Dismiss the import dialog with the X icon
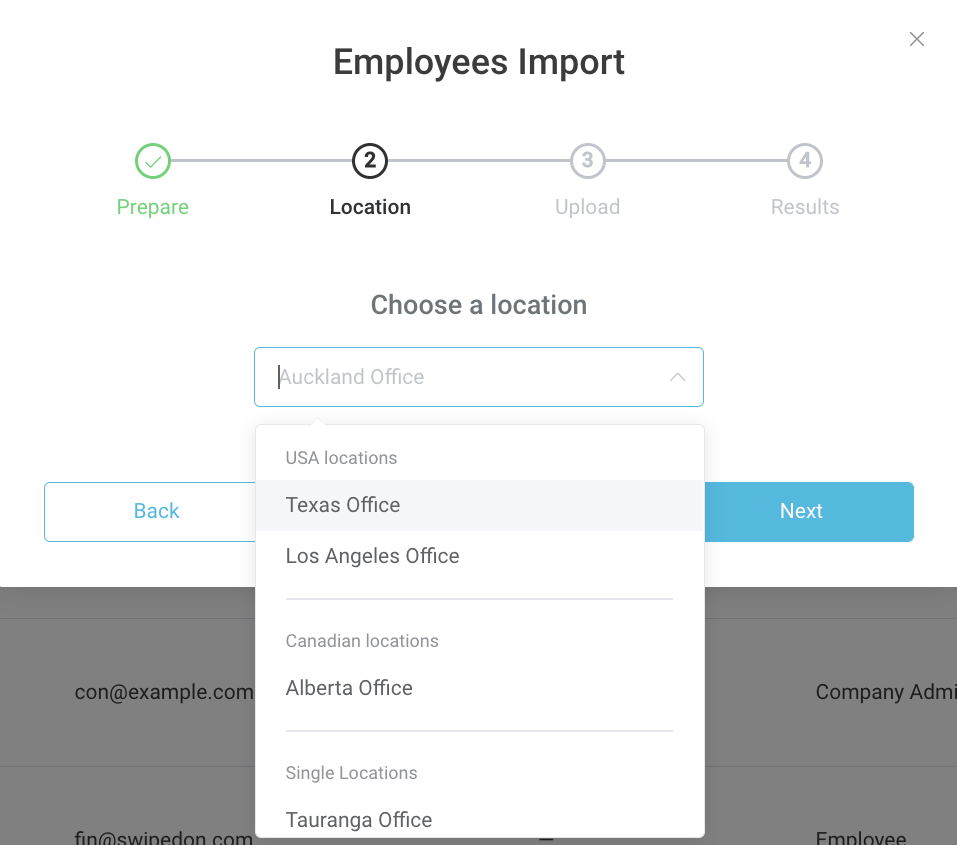Viewport: 957px width, 845px height. pos(916,39)
